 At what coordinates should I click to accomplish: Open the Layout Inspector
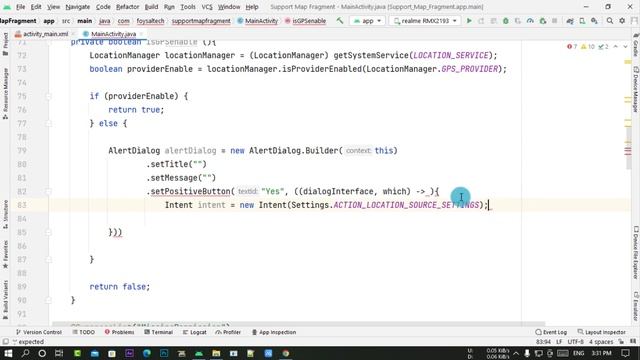click(602, 332)
